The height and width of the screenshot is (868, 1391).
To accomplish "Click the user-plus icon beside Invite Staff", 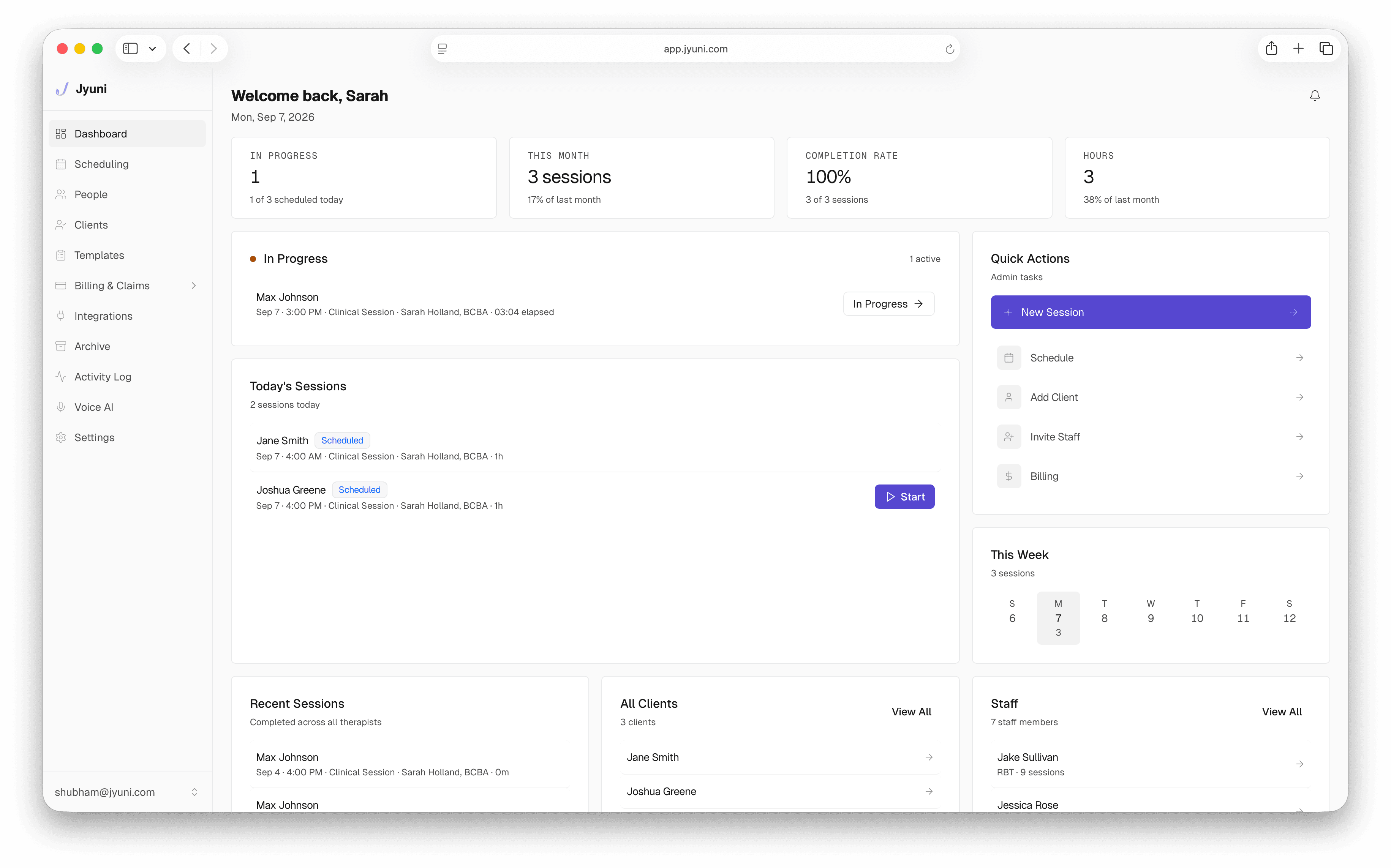I will (x=1008, y=437).
